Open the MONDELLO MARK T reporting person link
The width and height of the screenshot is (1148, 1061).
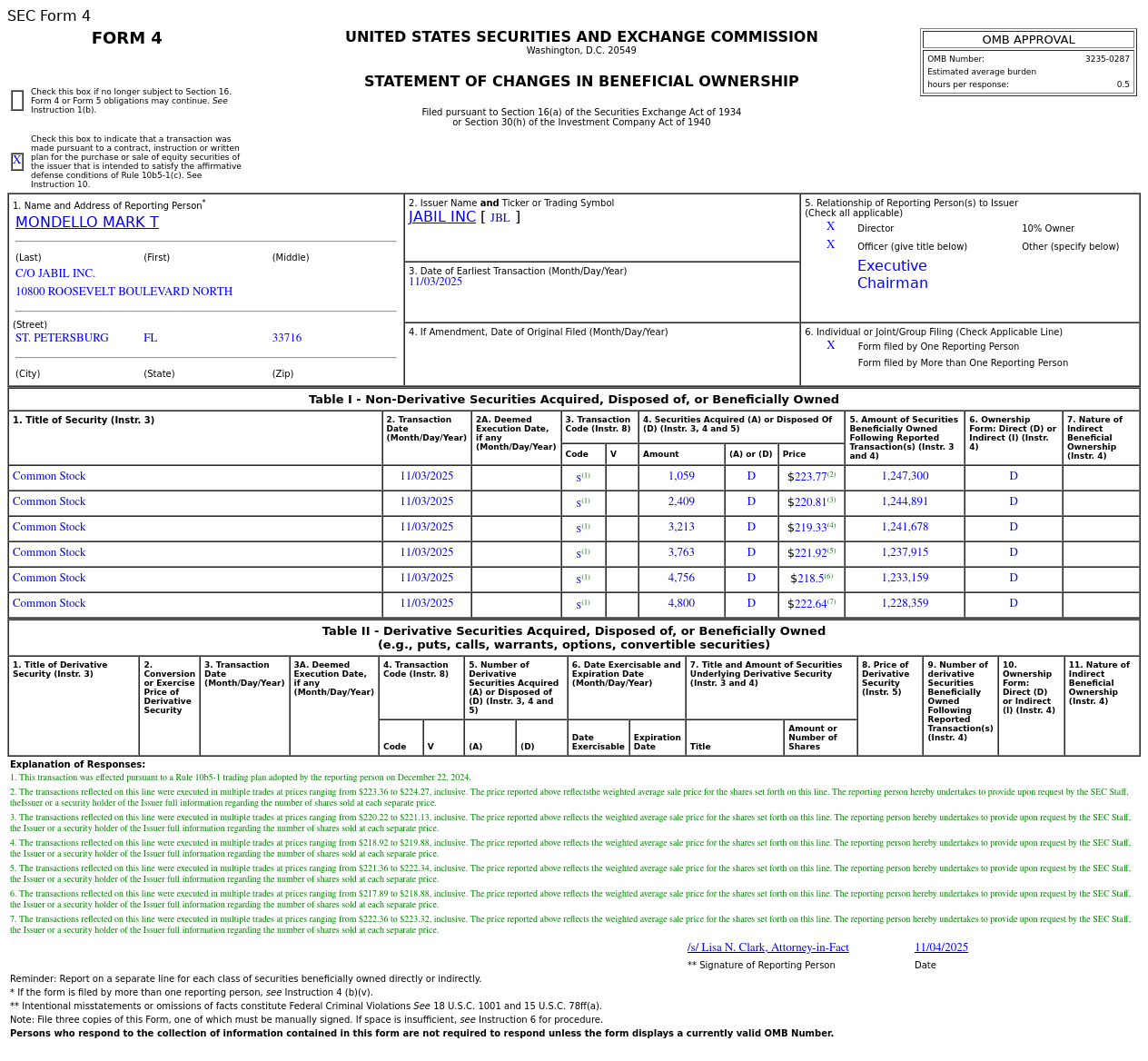[86, 223]
